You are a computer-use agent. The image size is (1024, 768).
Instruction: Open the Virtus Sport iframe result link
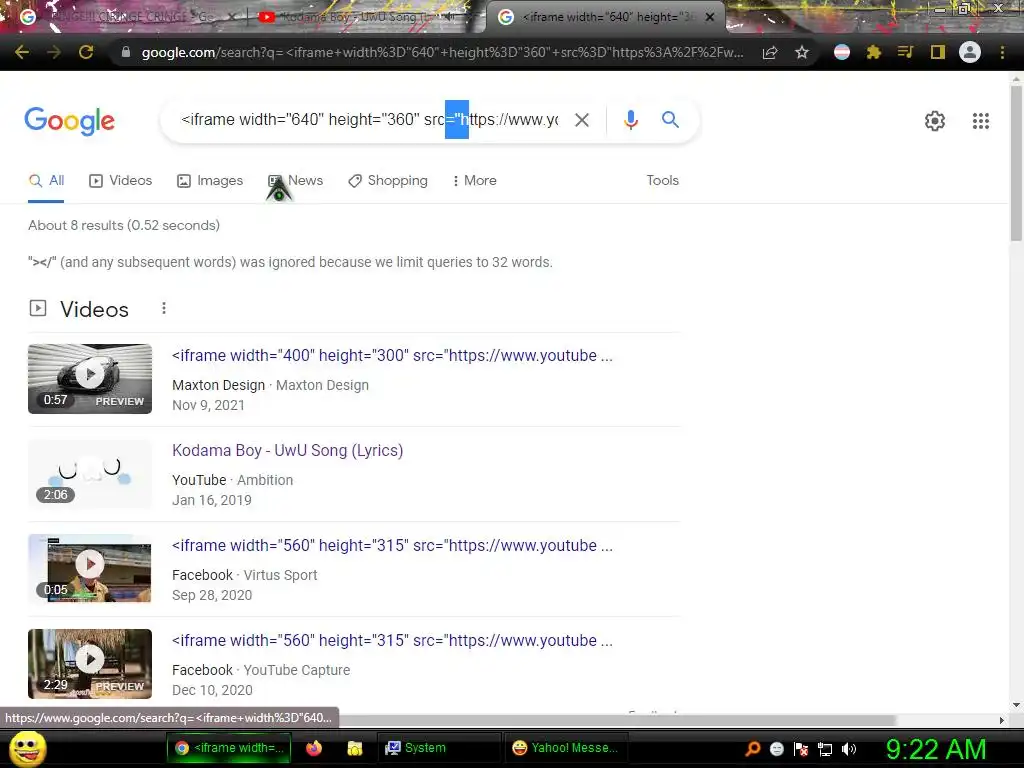coord(392,546)
